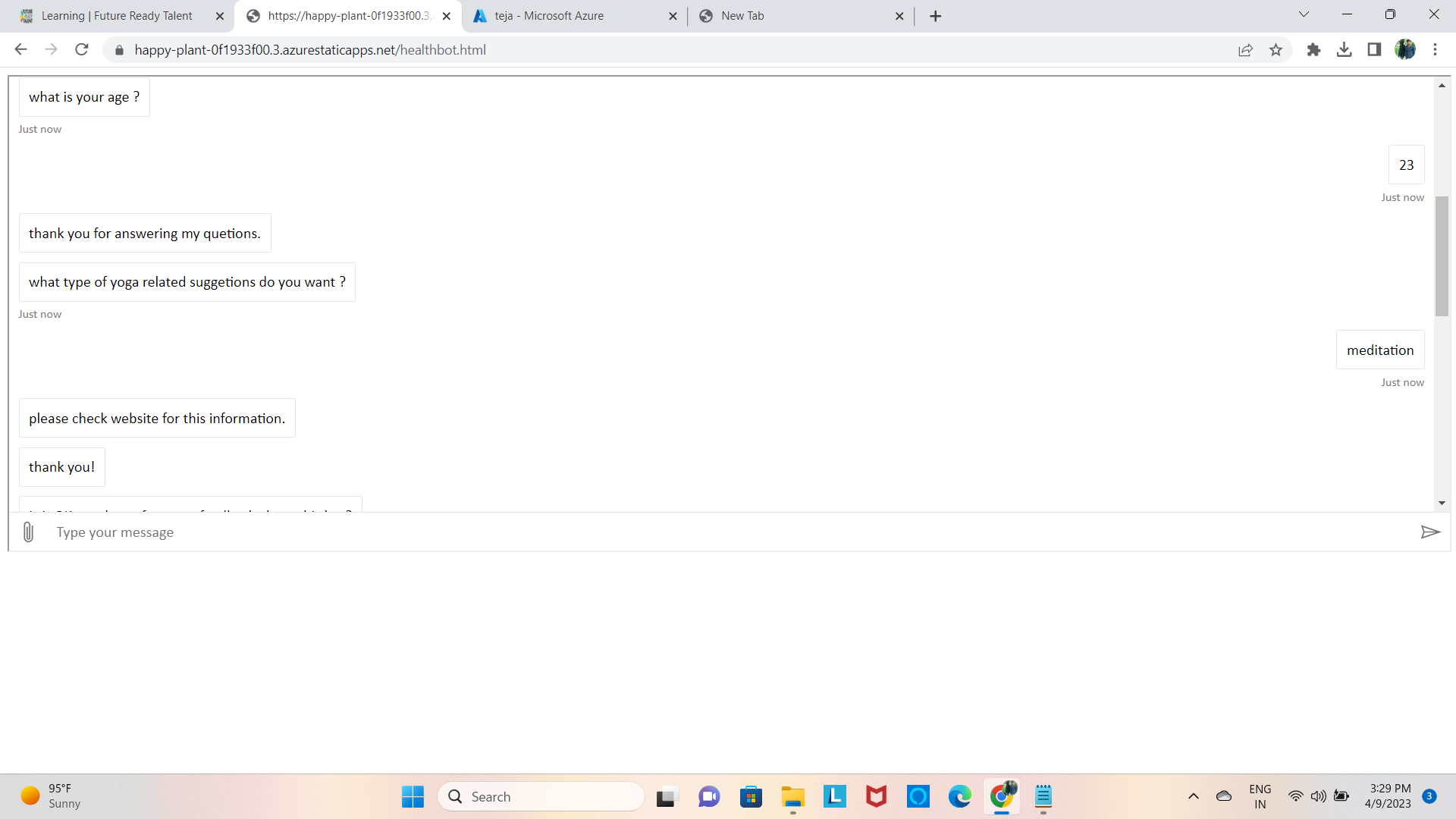The width and height of the screenshot is (1456, 819).
Task: Expand the tab search chevron
Action: tap(1304, 14)
